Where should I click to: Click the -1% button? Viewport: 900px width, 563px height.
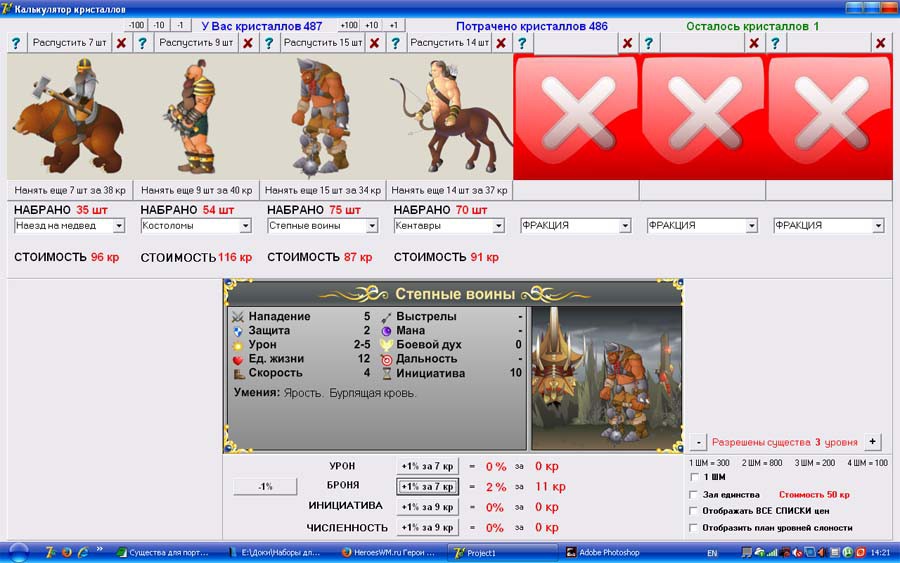click(265, 487)
